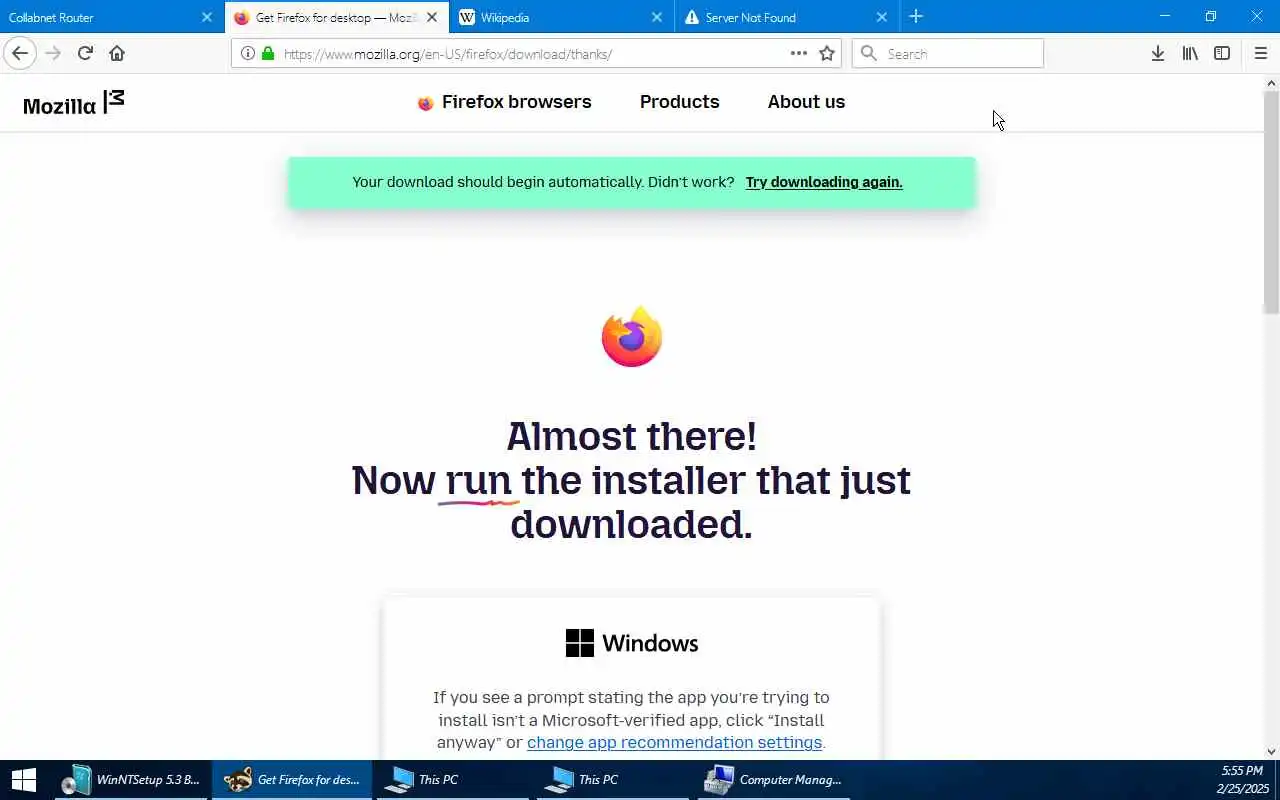The image size is (1280, 800).
Task: Open Computer Management taskbar item
Action: 773,780
